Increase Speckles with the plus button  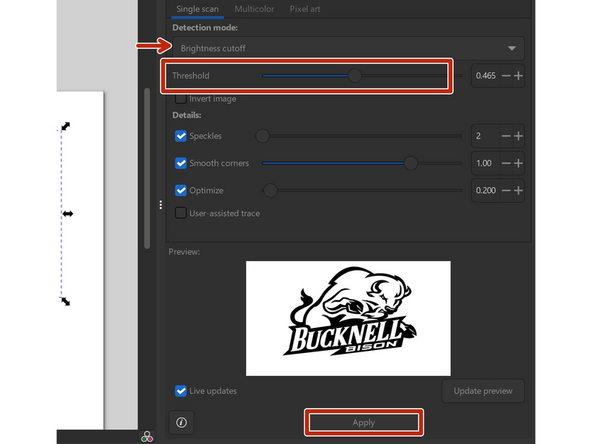pos(518,136)
